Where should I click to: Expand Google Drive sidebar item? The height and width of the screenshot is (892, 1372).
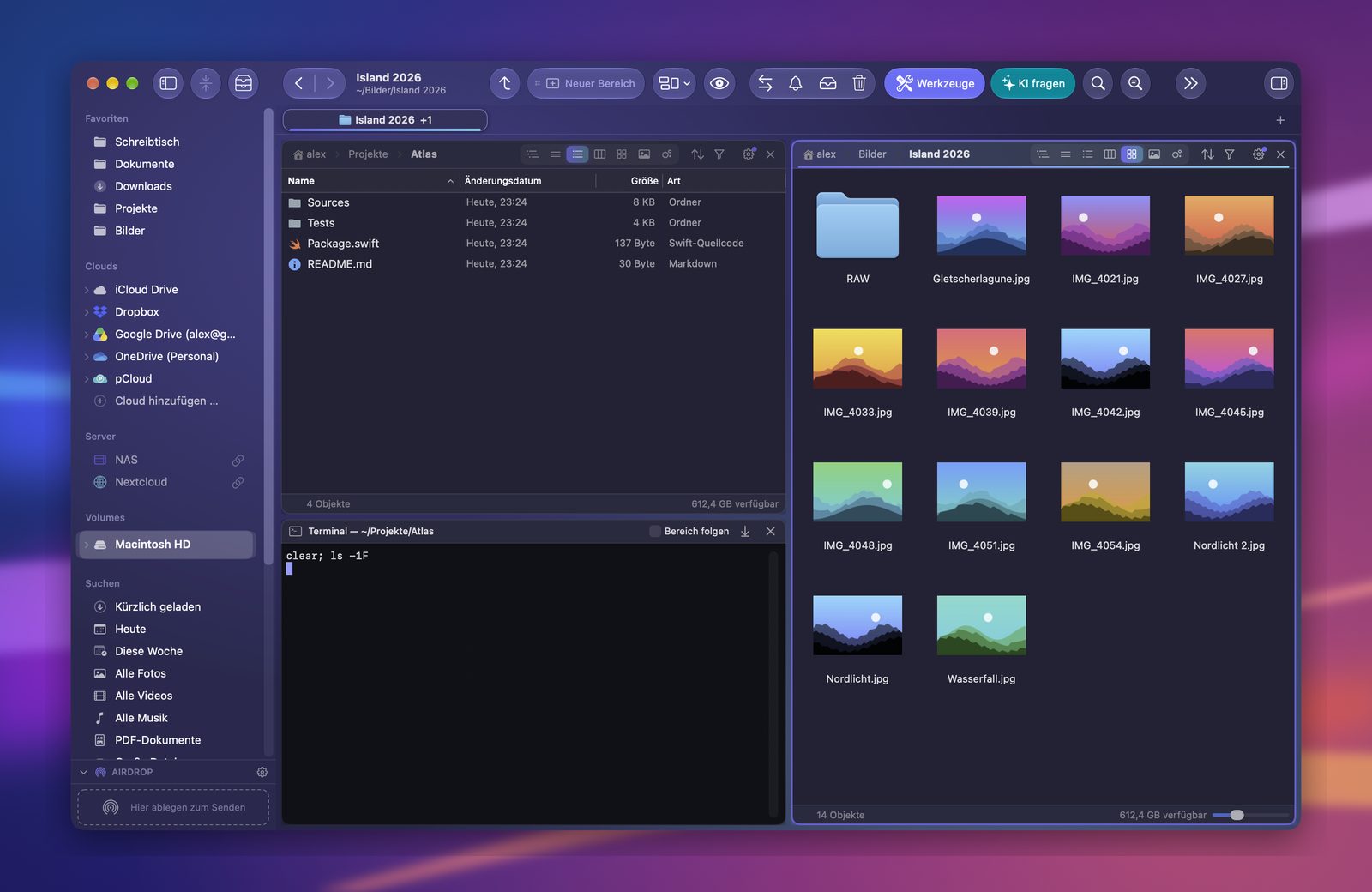tap(87, 334)
